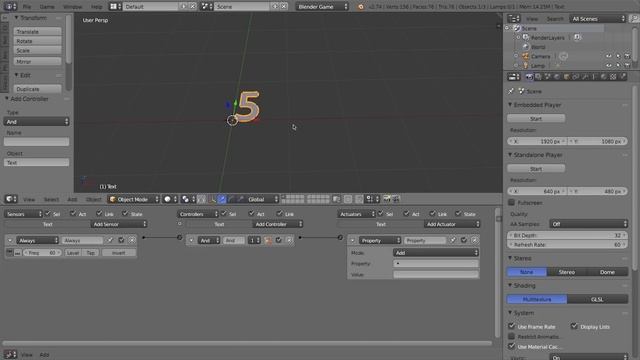640x360 pixels.
Task: Open the 3D viewport Select menu
Action: 51,199
